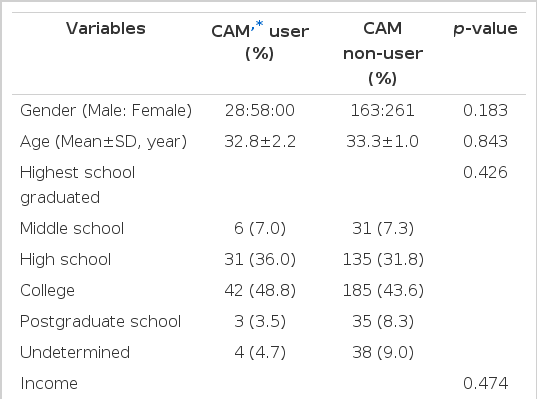This screenshot has width=537, height=399.
Task: Click the 185 (43.6) College cell
Action: (x=383, y=290)
